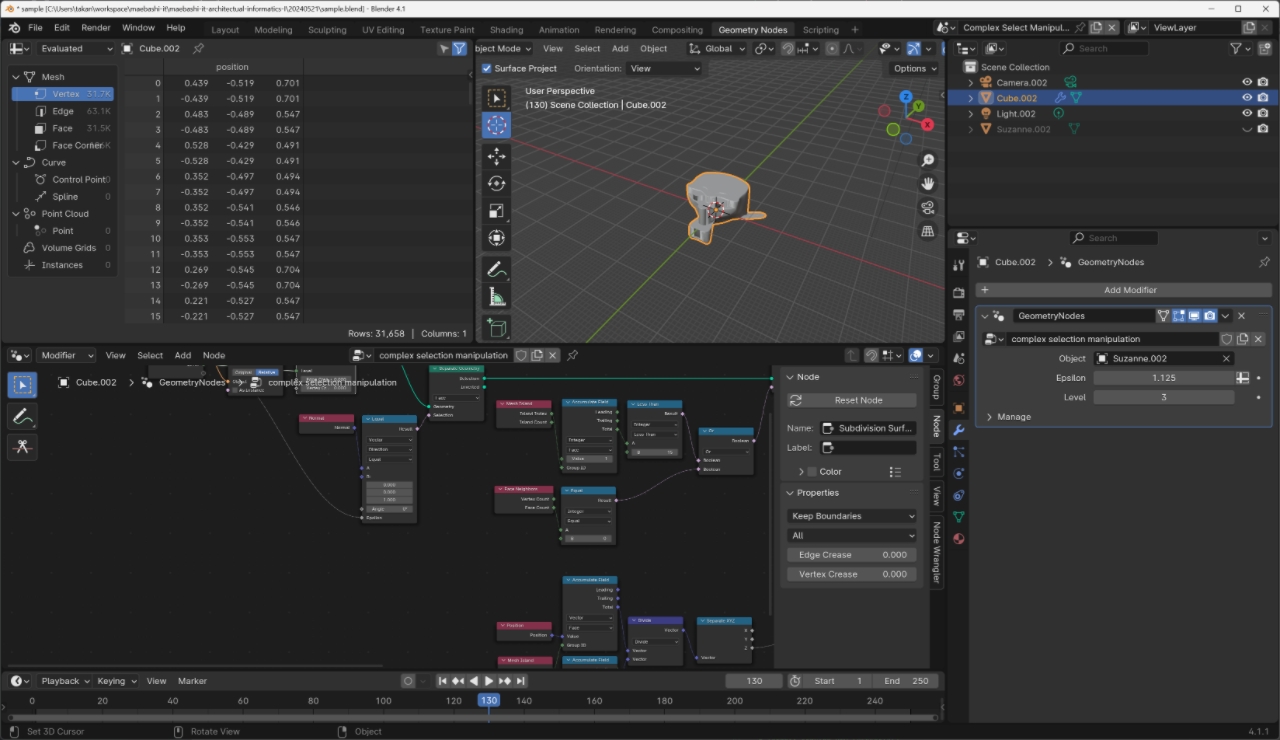Adjust the Edge Crease slider
This screenshot has width=1280, height=740.
click(x=852, y=555)
